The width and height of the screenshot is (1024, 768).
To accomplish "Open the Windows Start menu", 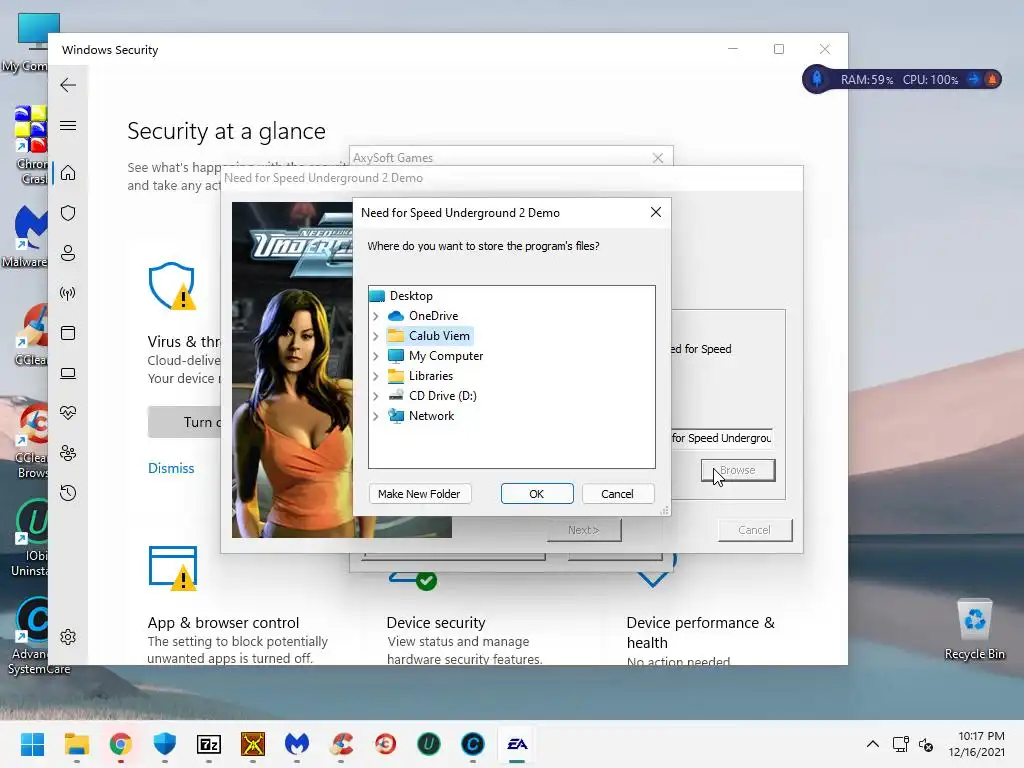I will point(32,744).
